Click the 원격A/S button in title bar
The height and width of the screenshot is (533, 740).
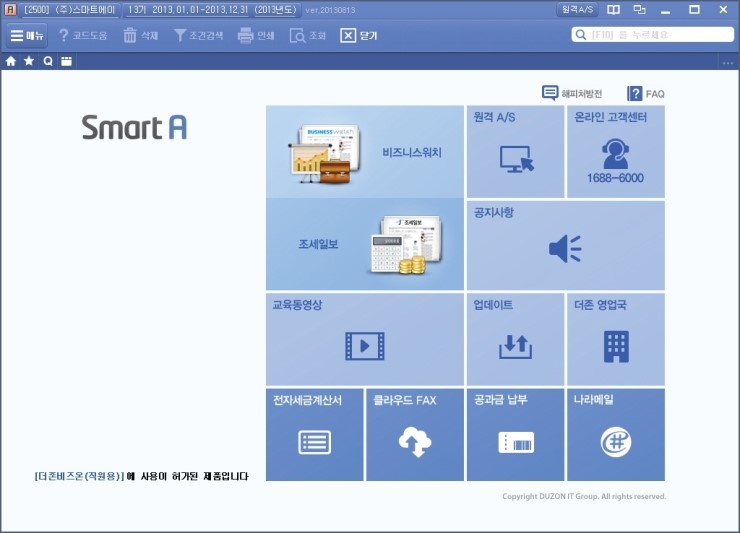[577, 9]
